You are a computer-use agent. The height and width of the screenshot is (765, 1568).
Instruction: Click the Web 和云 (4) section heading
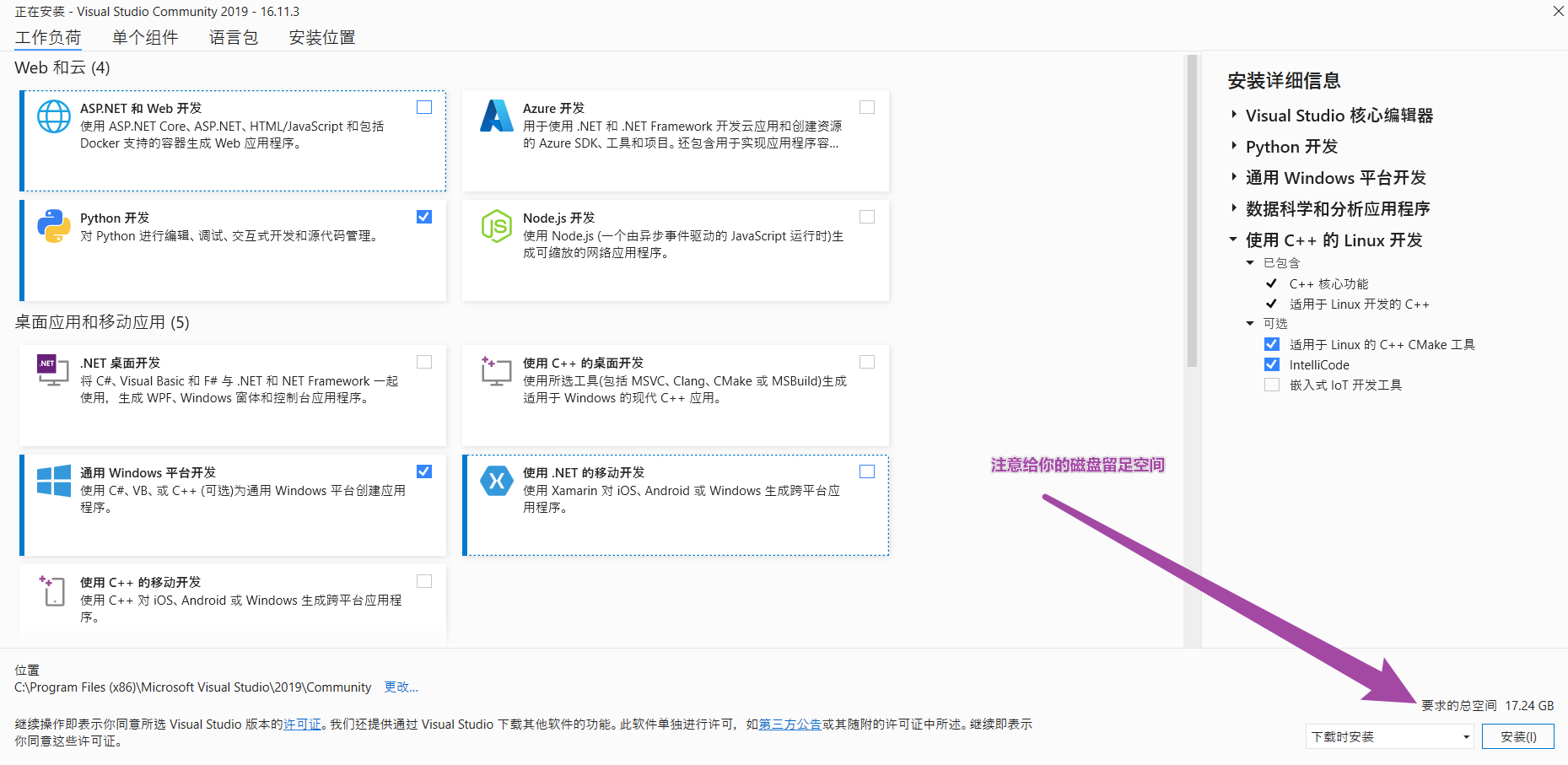(62, 67)
